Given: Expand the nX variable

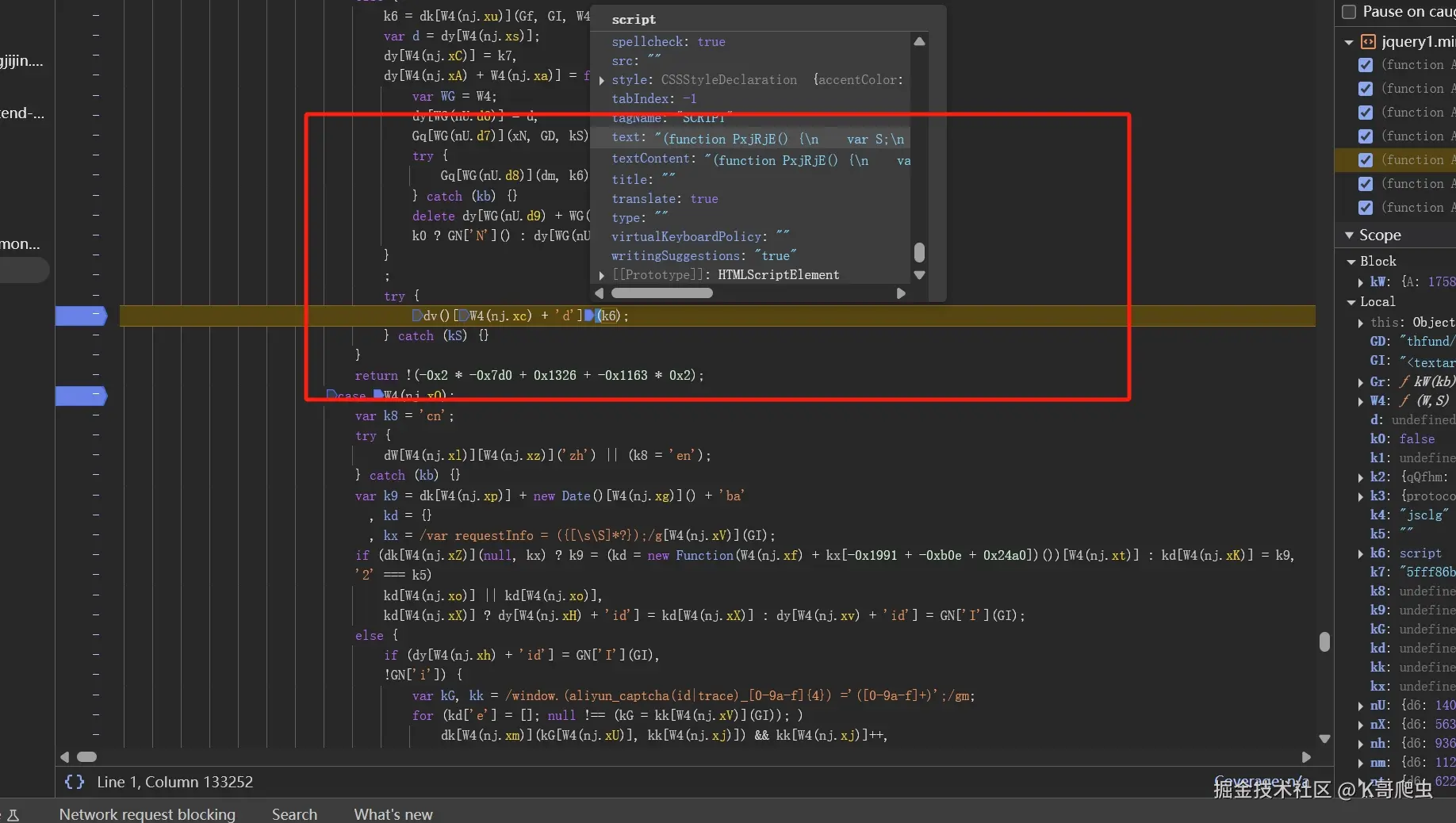Looking at the screenshot, I should (x=1361, y=725).
